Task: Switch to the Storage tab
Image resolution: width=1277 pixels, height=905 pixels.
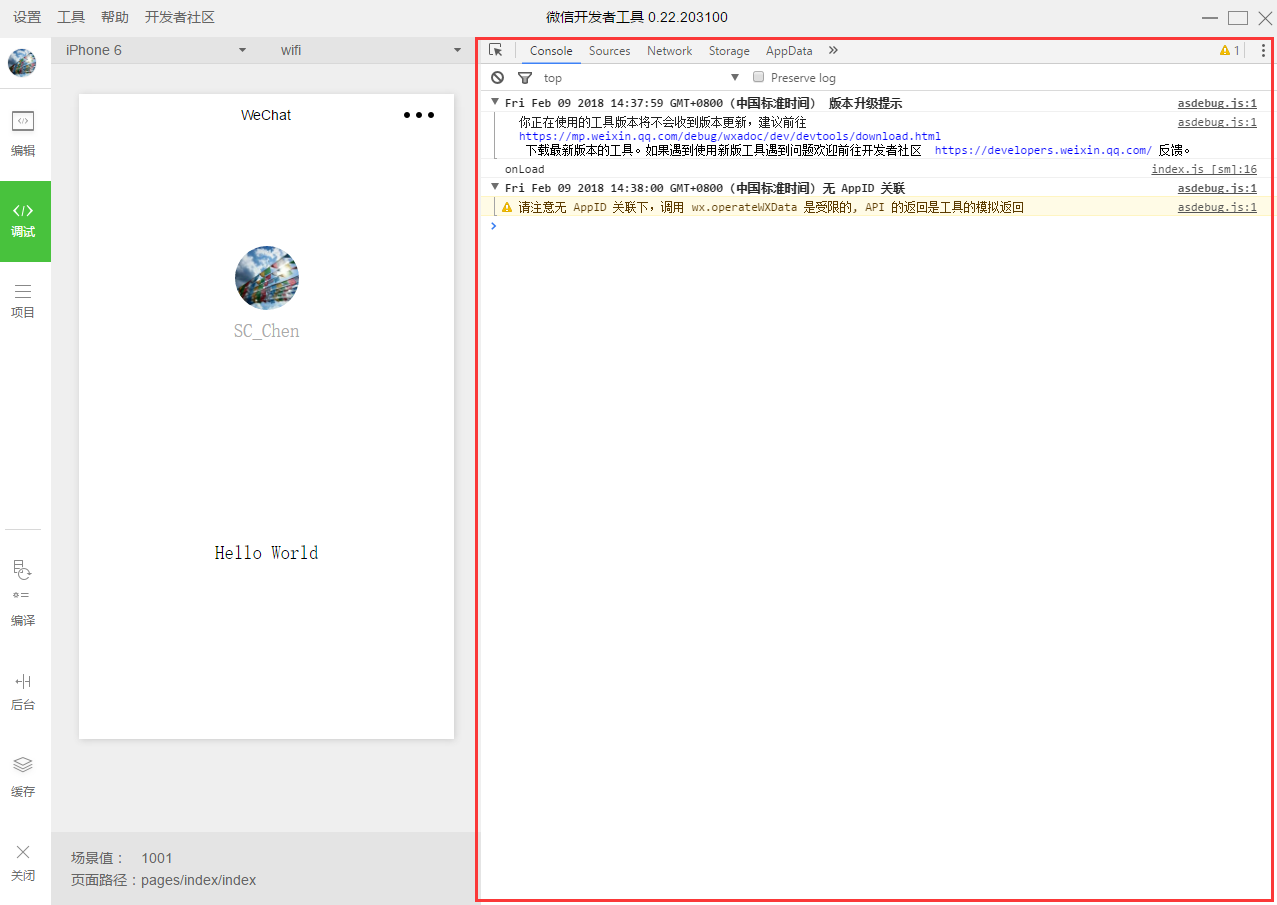Action: 729,50
